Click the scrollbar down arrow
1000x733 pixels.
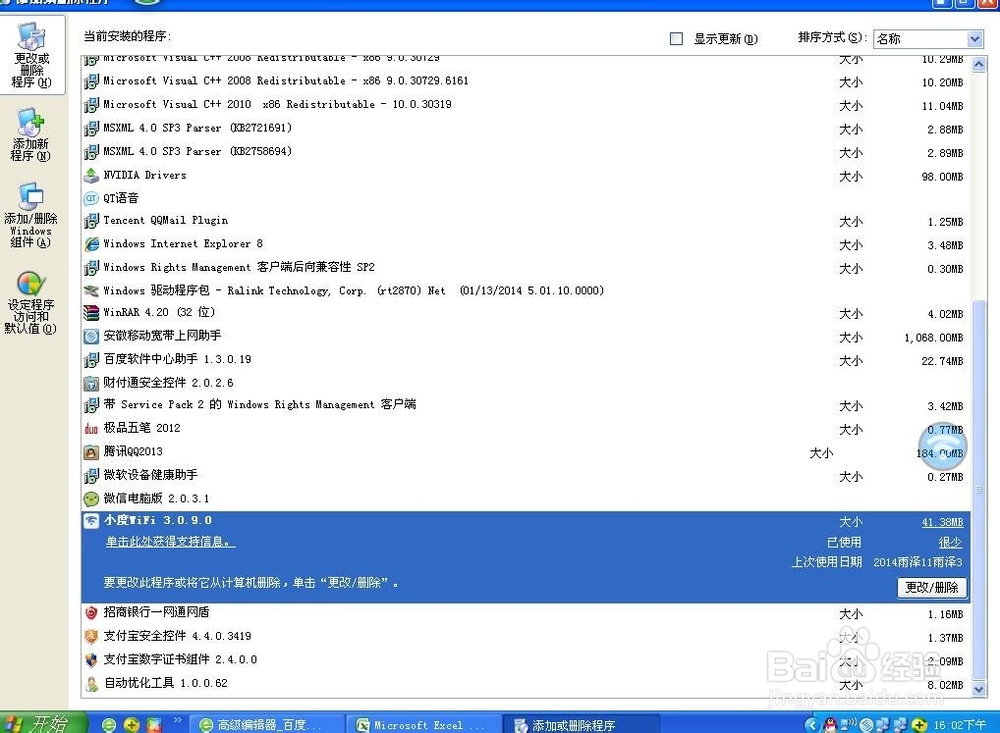979,689
